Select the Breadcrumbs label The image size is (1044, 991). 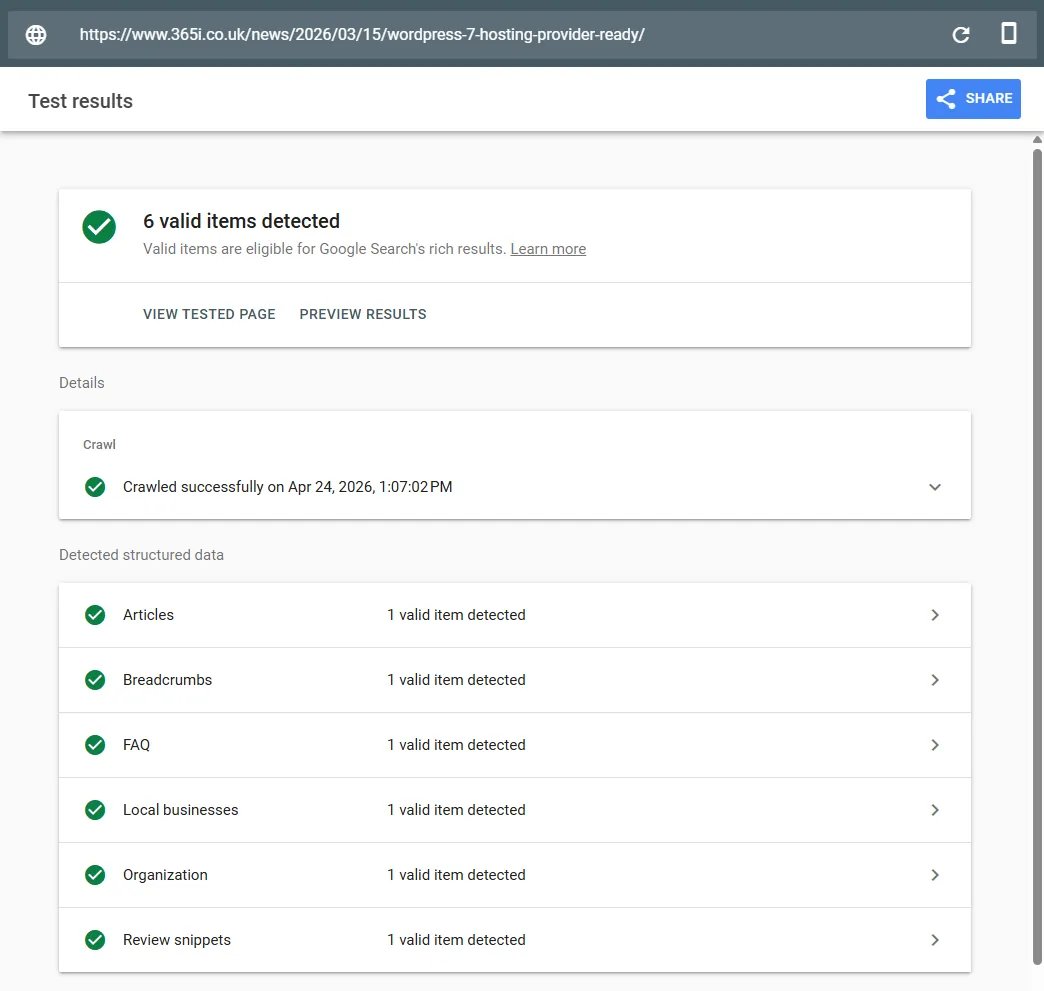[167, 680]
